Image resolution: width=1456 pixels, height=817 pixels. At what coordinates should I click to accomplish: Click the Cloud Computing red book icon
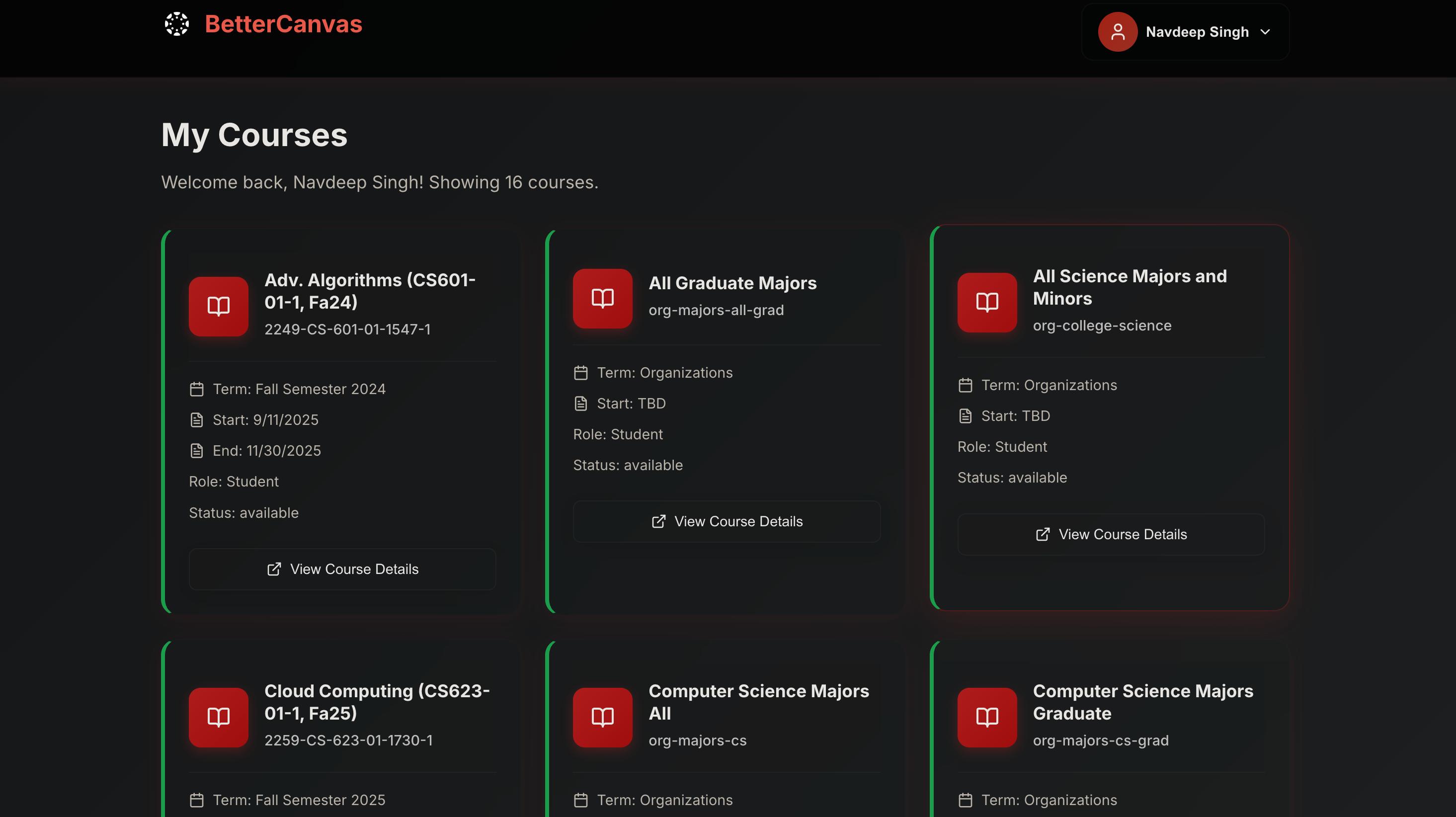click(218, 717)
